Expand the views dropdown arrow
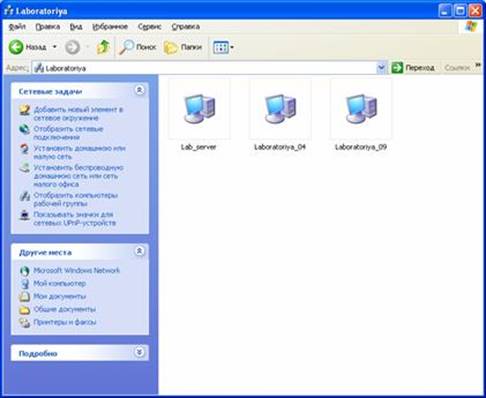 232,47
